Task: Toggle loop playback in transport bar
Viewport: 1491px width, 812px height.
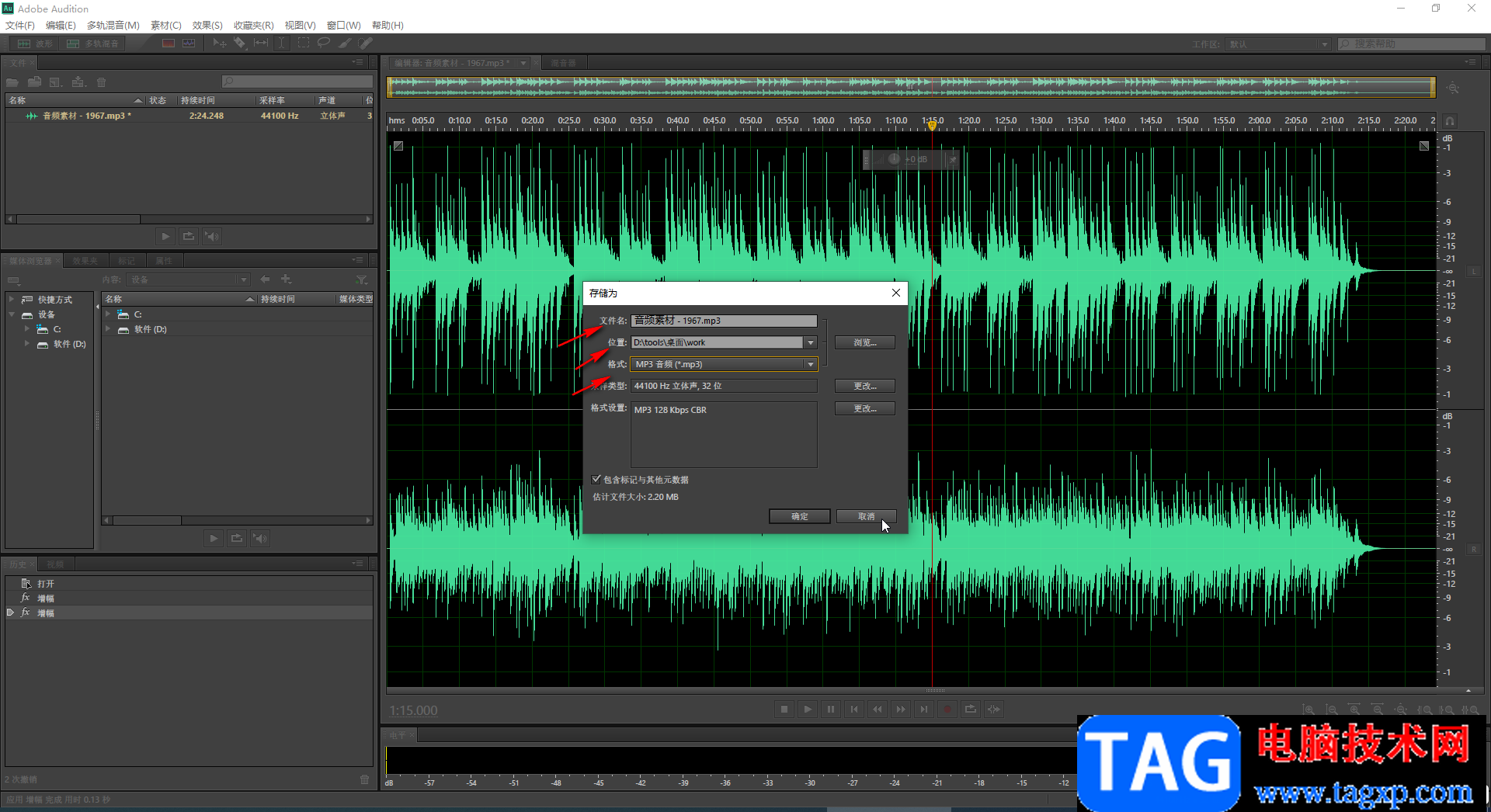Action: 970,710
